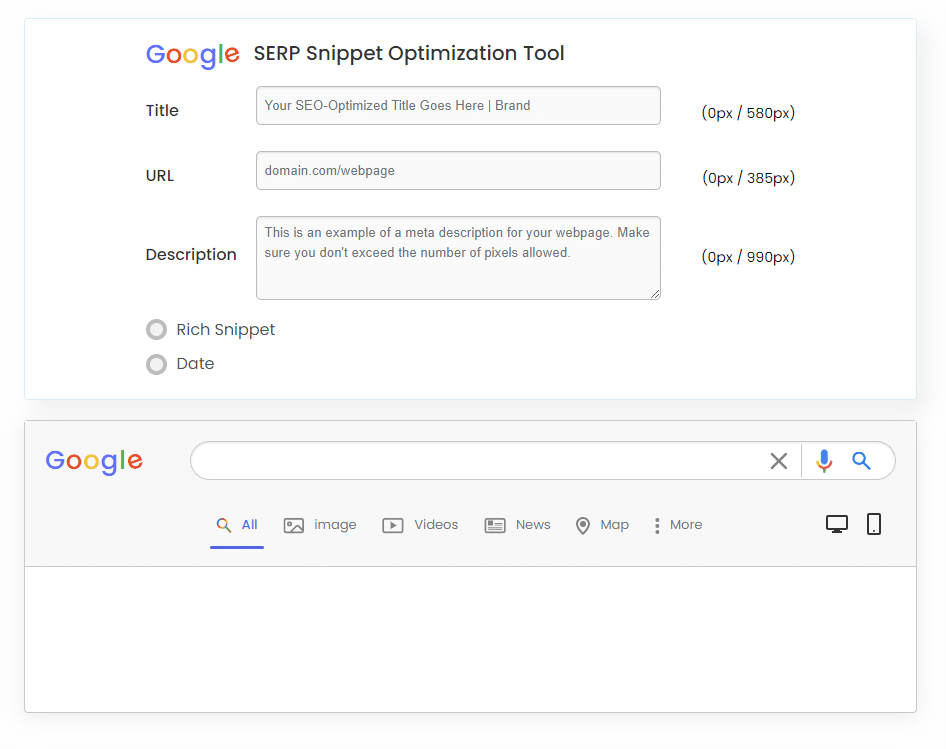
Task: Focus the Description text area
Action: pyautogui.click(x=459, y=258)
